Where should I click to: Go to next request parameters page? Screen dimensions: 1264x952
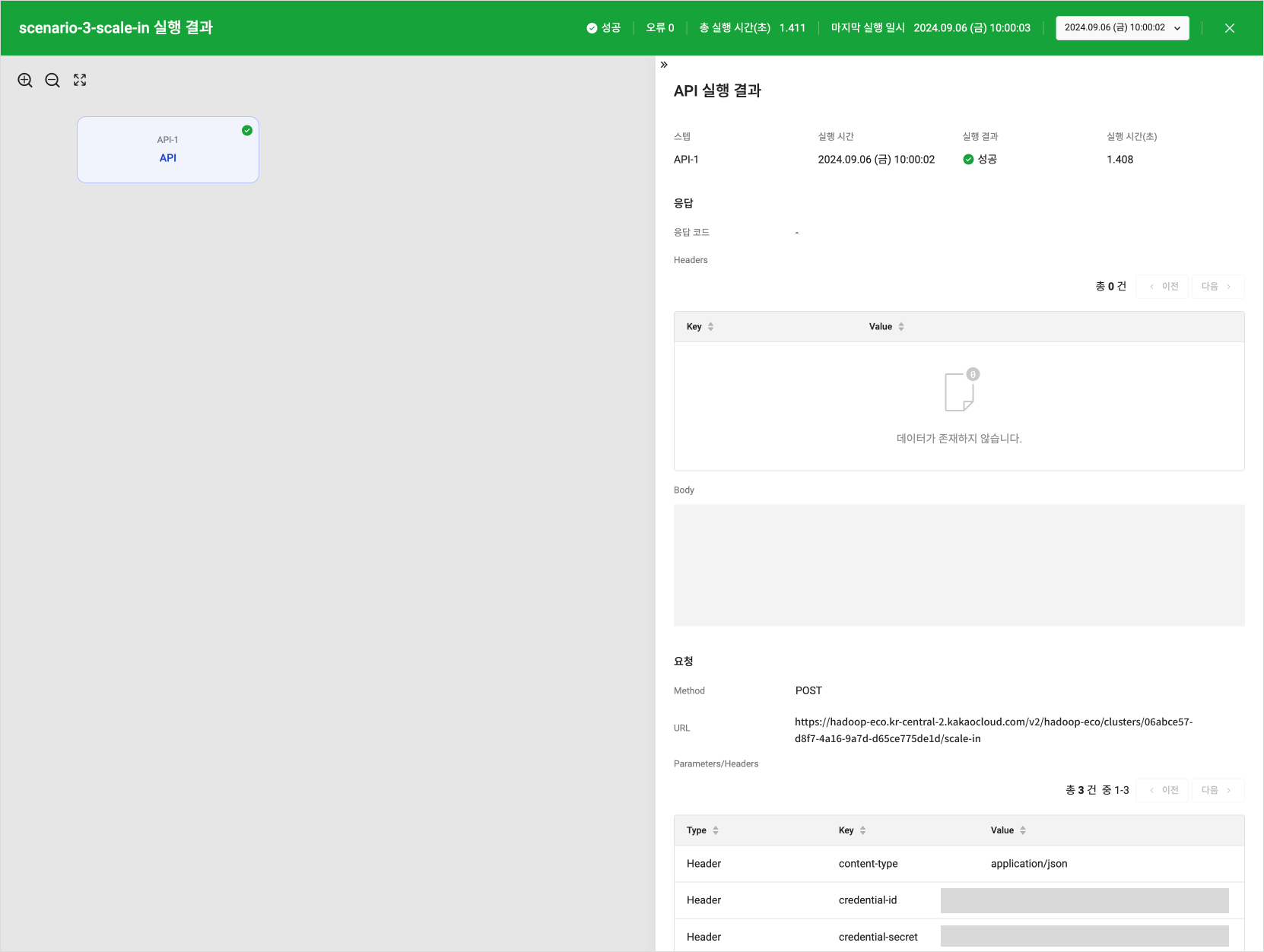coord(1218,791)
